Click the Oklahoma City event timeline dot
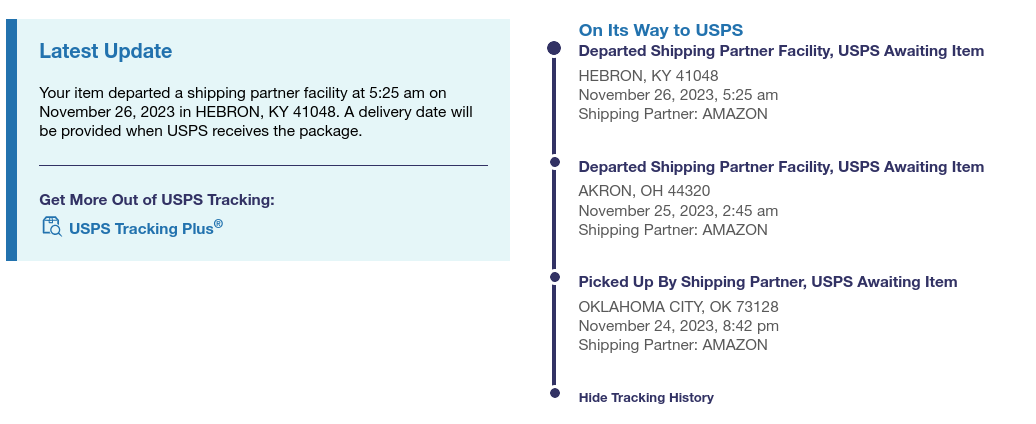The height and width of the screenshot is (424, 1036). 554,277
